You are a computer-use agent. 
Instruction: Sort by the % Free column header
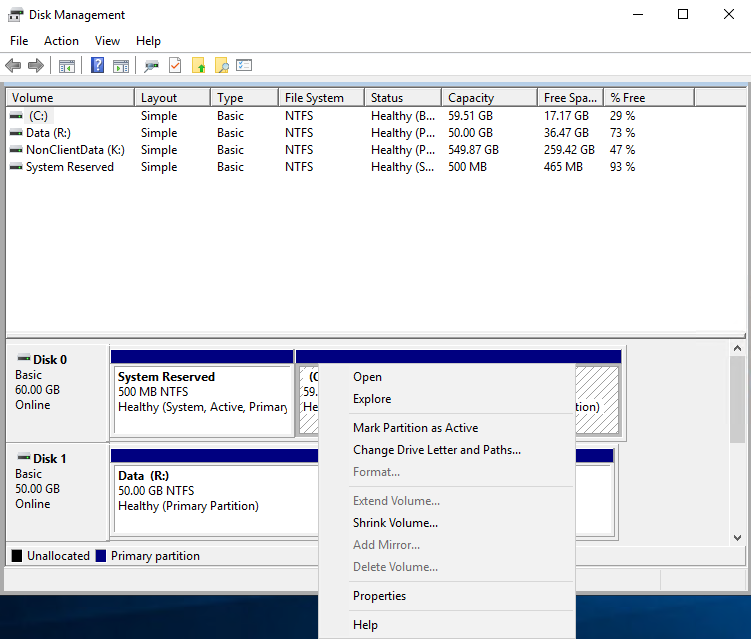[649, 98]
